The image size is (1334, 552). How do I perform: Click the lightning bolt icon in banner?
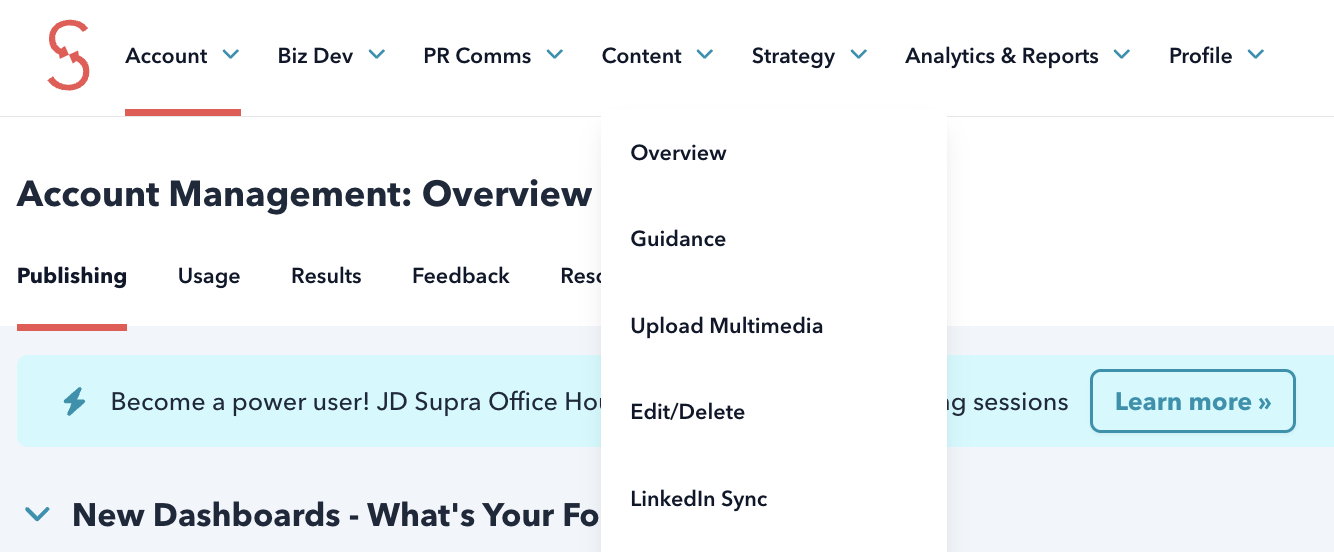click(75, 402)
